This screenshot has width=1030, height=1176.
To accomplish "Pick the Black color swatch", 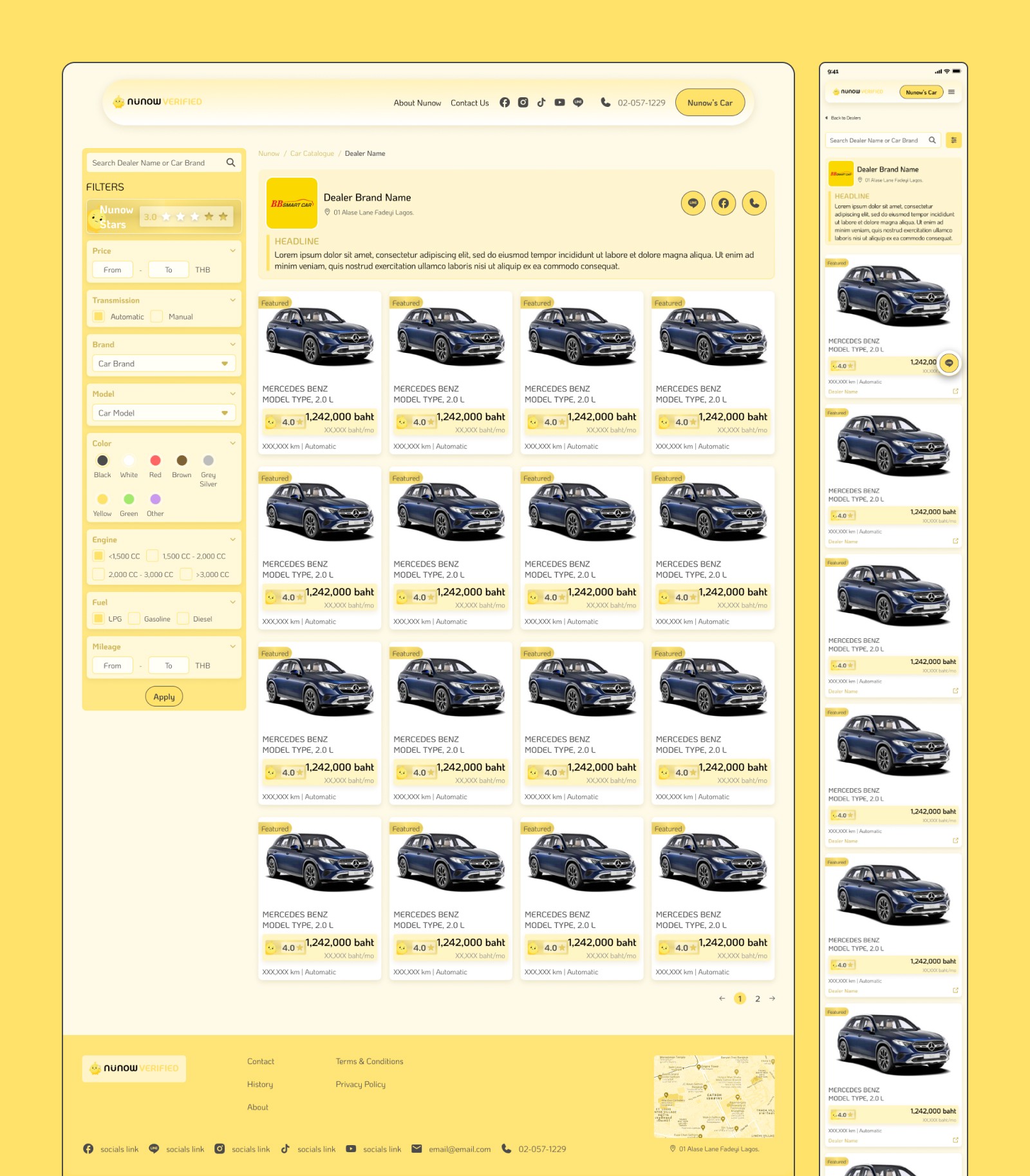I will point(102,460).
